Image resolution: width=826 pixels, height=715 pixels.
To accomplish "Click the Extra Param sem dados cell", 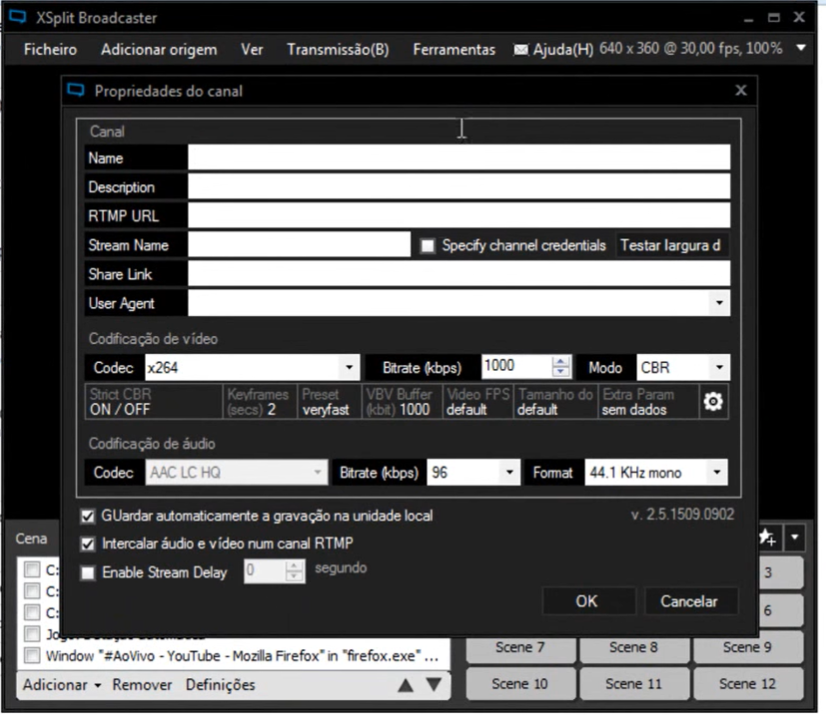I will pyautogui.click(x=648, y=402).
